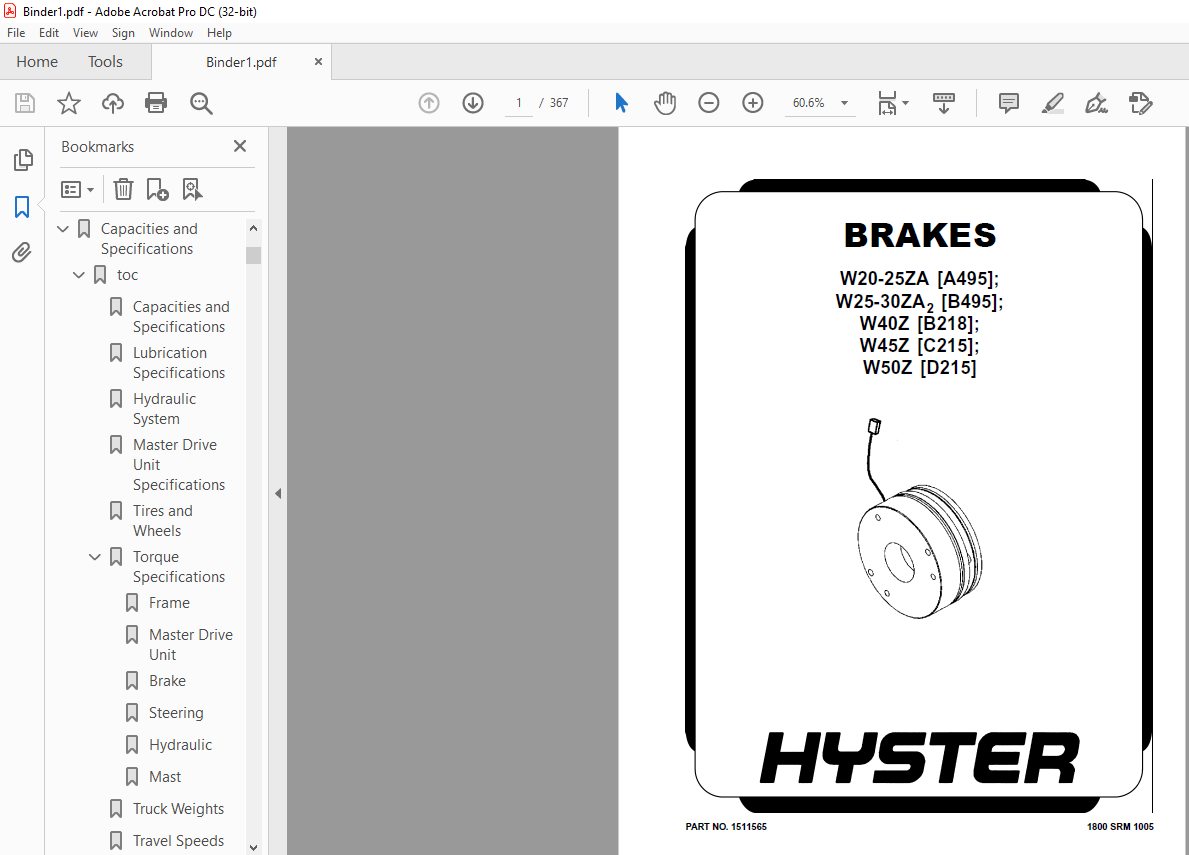Open the Hydraulic System bookmark
This screenshot has width=1189, height=855.
(164, 409)
